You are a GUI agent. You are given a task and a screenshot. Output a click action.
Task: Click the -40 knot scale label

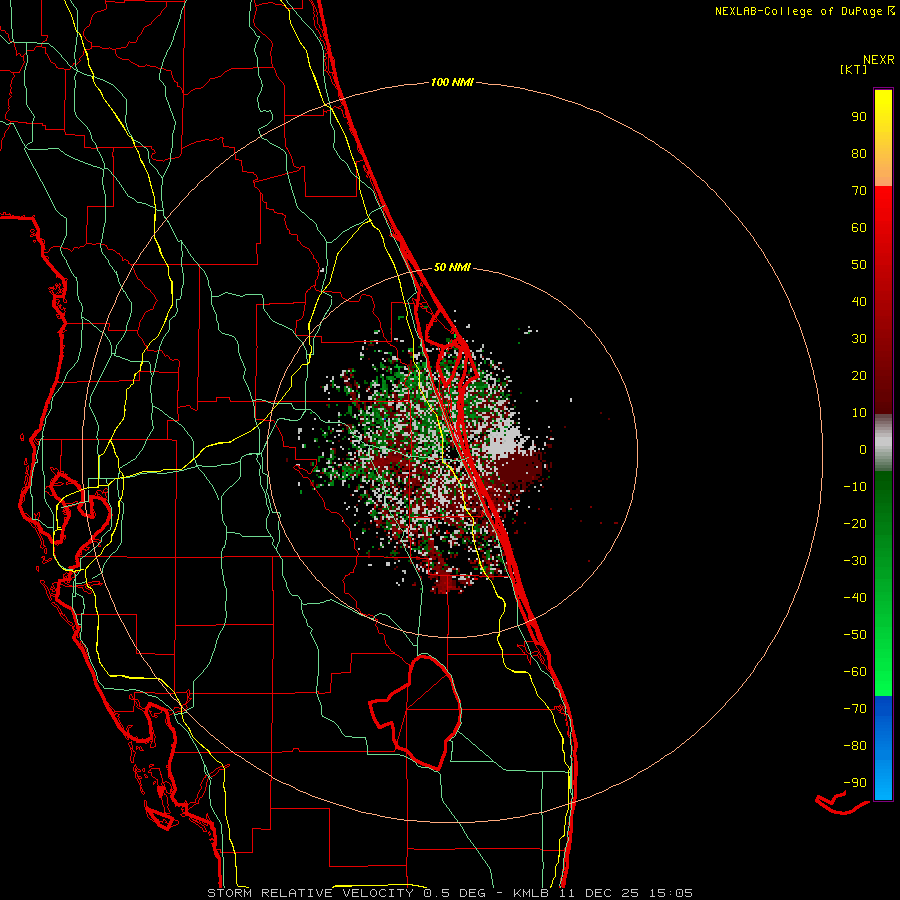(x=855, y=598)
